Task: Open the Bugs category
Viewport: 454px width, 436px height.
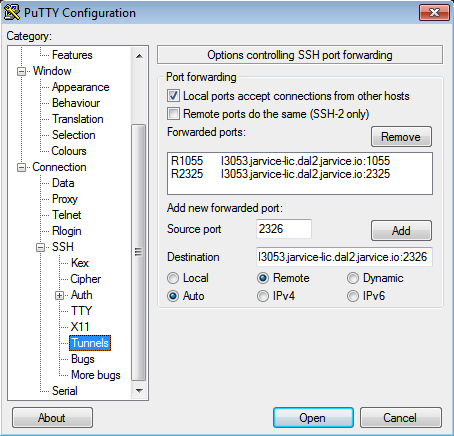Action: click(83, 359)
